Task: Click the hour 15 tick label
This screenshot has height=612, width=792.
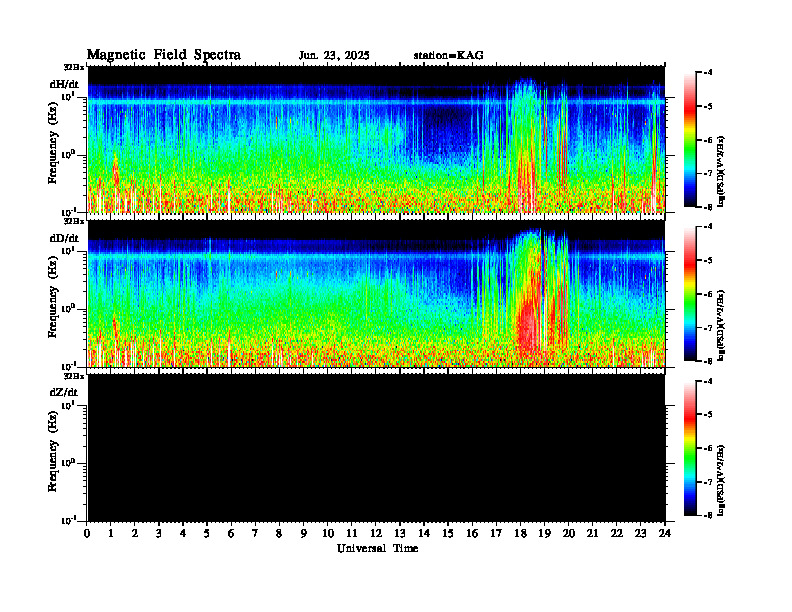Action: [448, 533]
